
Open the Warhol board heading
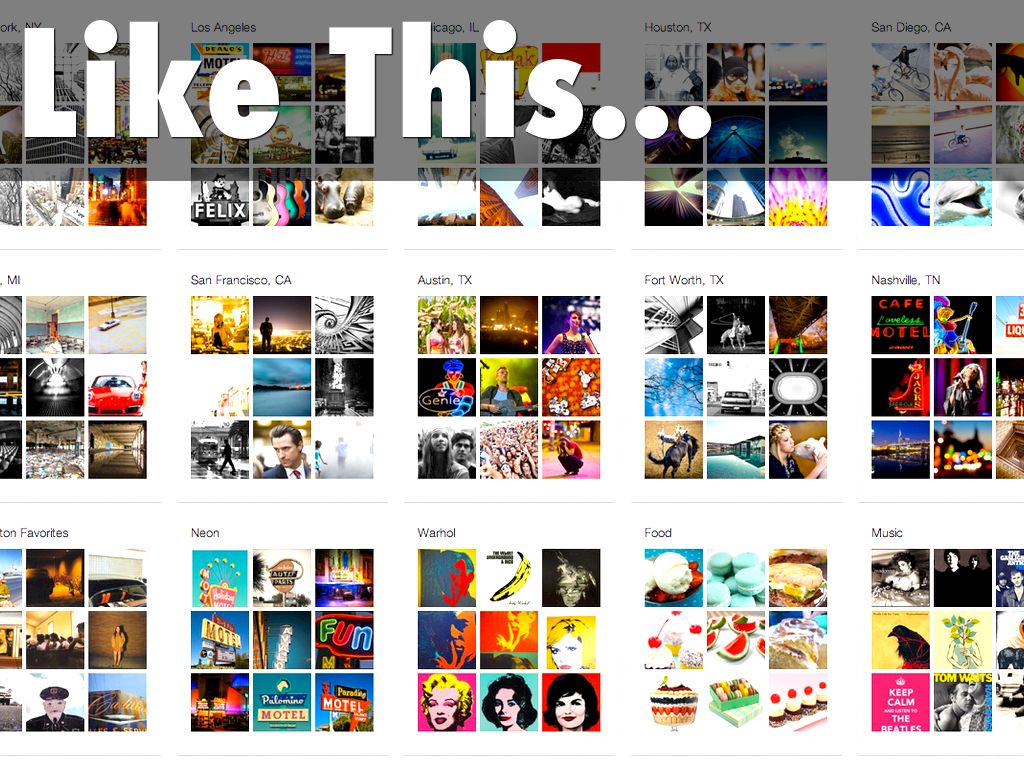tap(436, 533)
